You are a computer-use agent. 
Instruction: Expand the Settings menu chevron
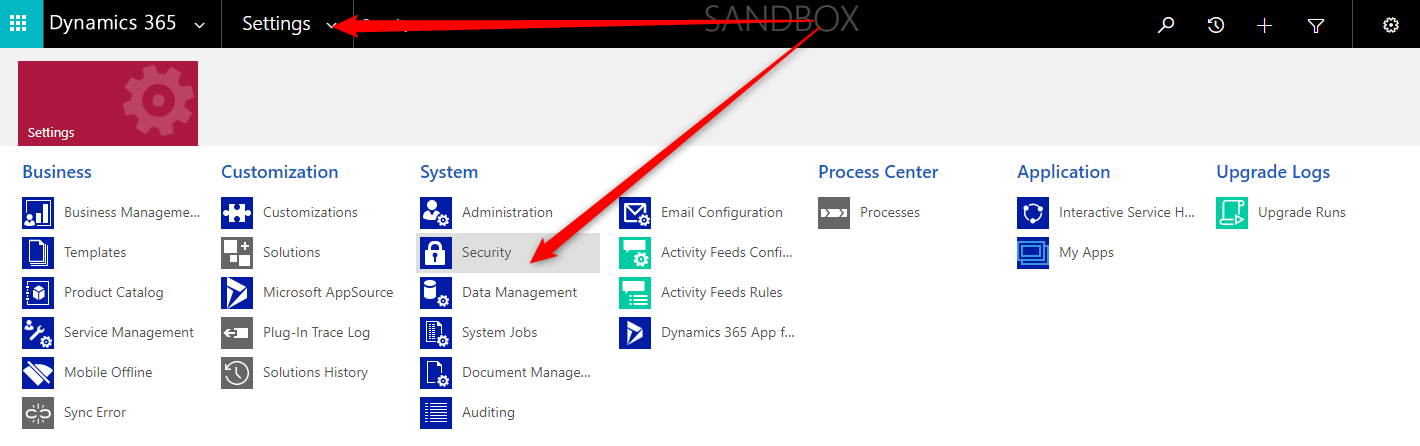332,25
